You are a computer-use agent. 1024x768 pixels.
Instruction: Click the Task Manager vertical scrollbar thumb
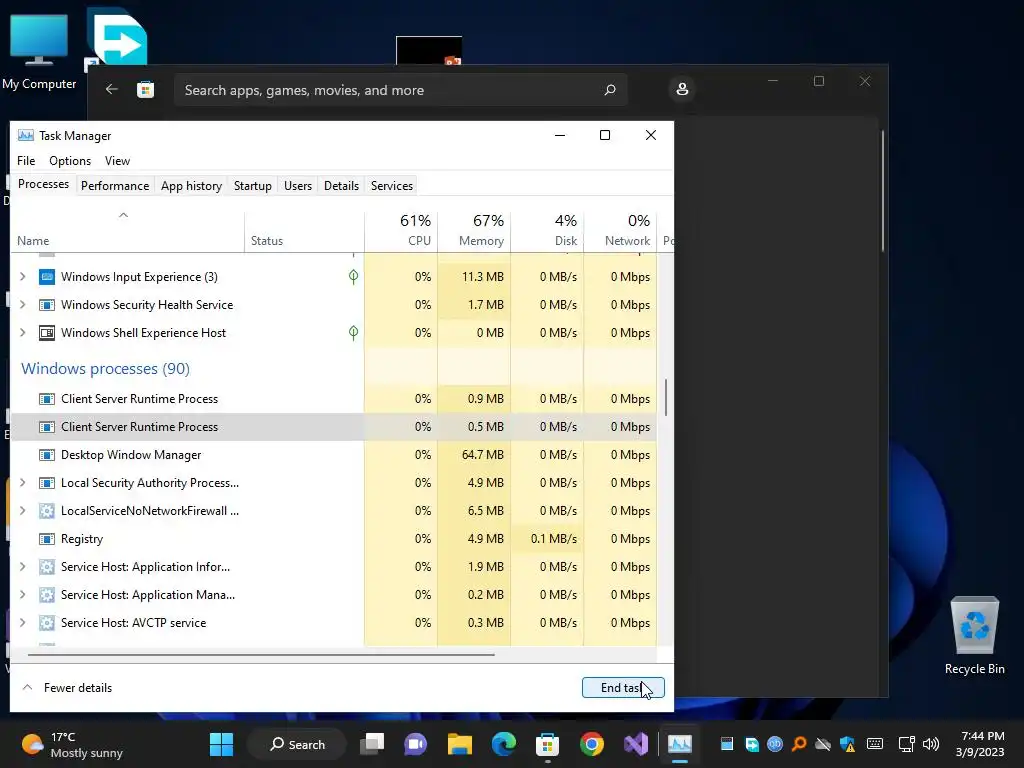point(665,397)
